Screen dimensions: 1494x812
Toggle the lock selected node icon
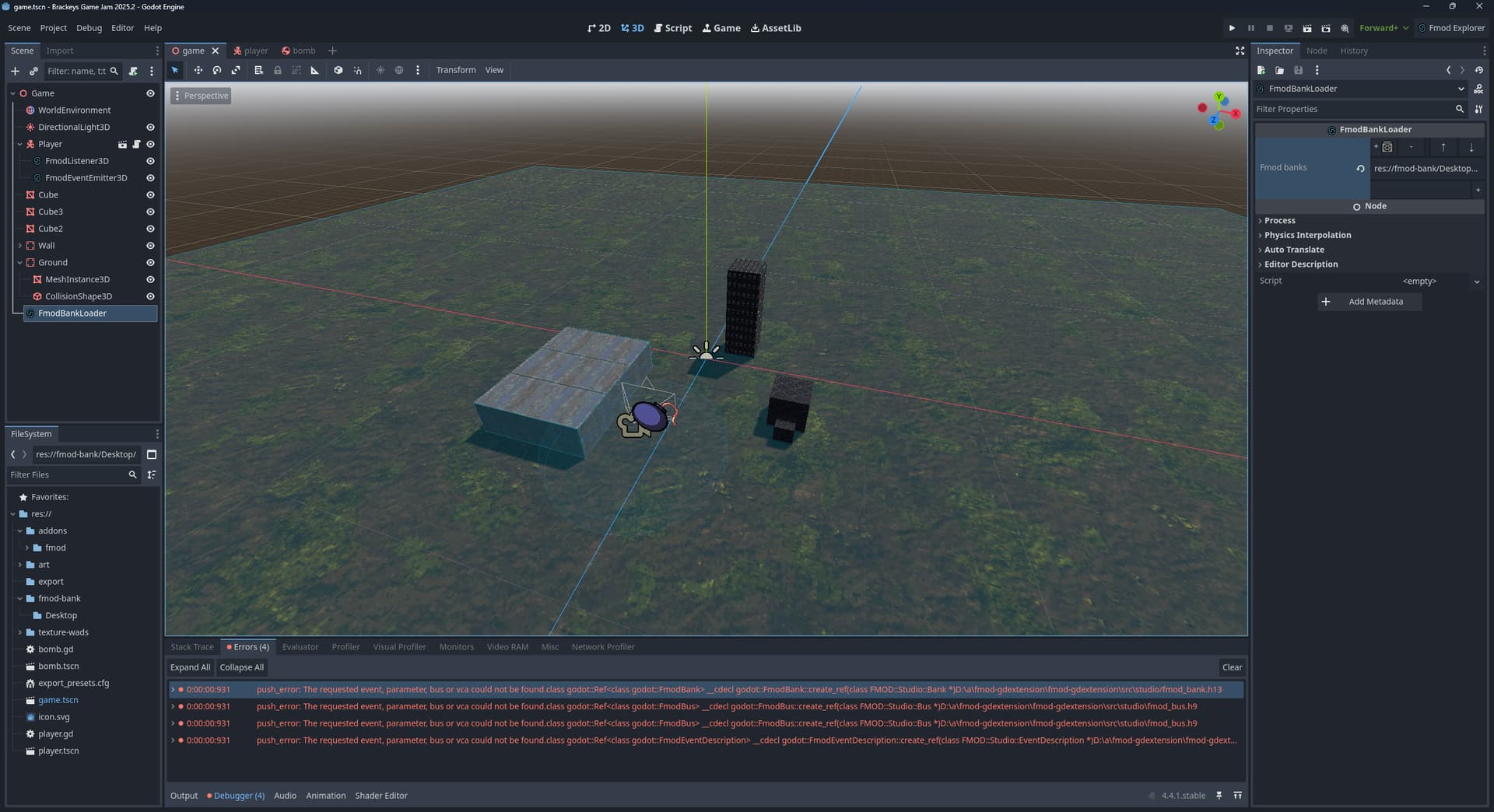(x=278, y=70)
